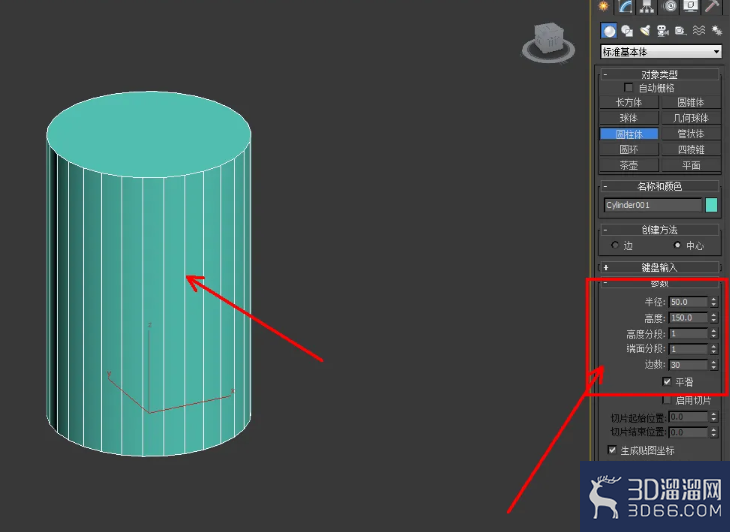Select the Geometry category sphere icon

point(609,31)
